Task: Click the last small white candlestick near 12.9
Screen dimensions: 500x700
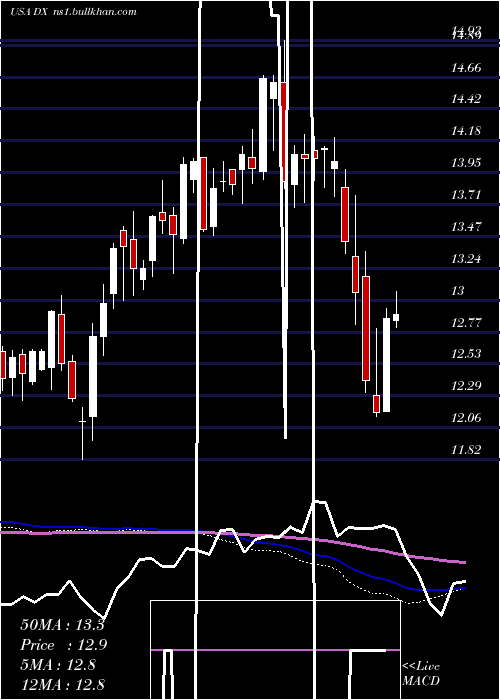Action: (x=396, y=317)
